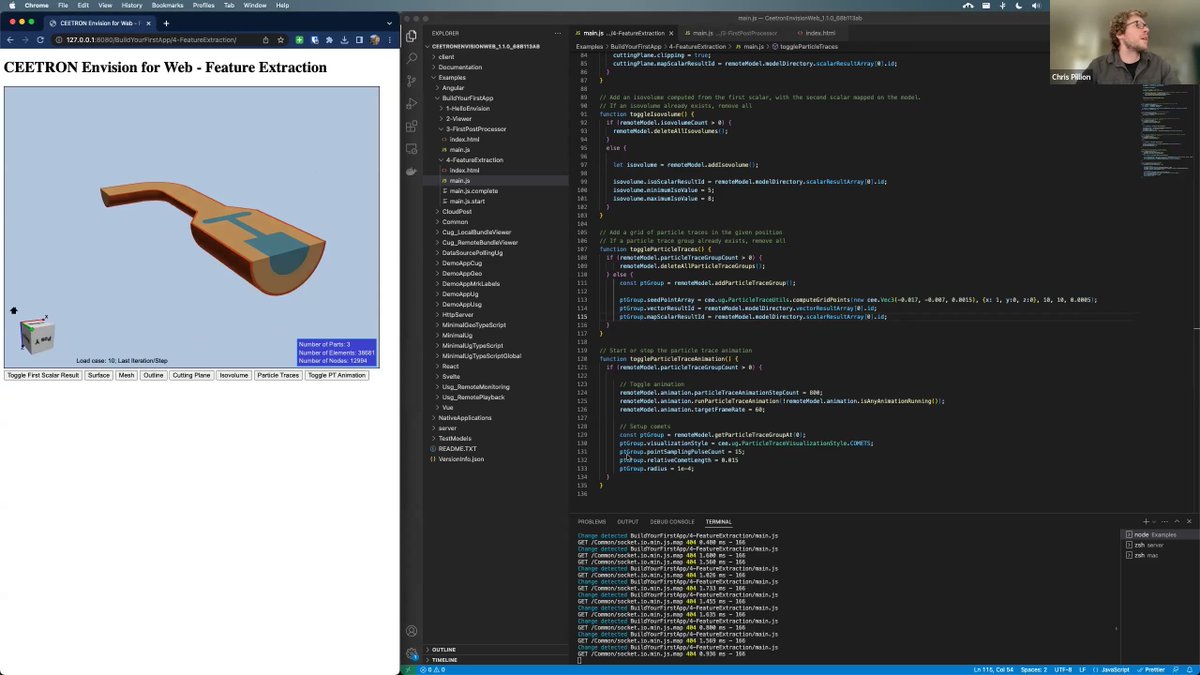
Task: Toggle the Mesh display button
Action: pyautogui.click(x=126, y=375)
